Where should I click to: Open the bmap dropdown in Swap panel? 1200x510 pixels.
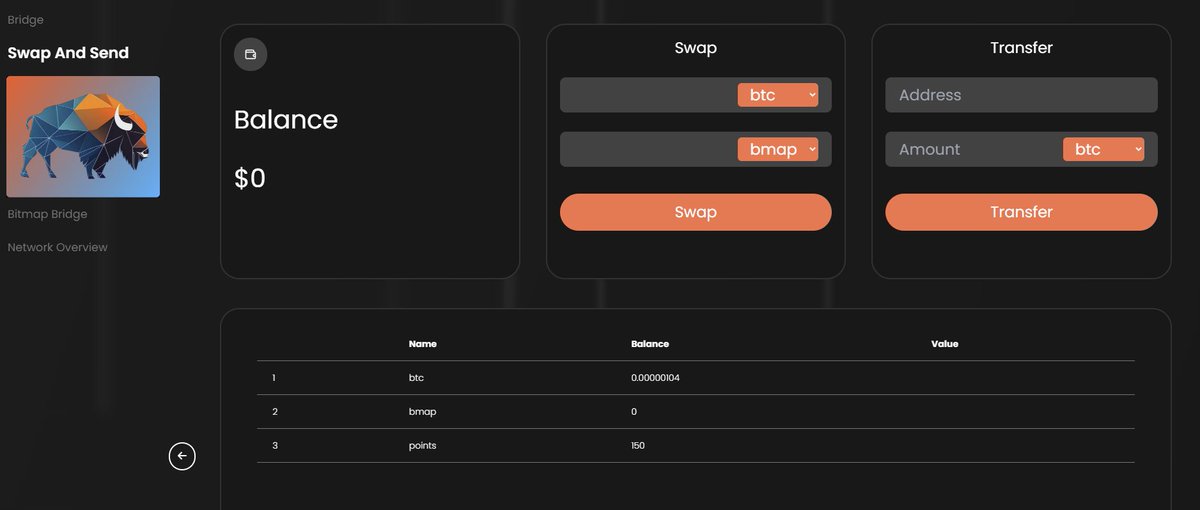pyautogui.click(x=778, y=149)
